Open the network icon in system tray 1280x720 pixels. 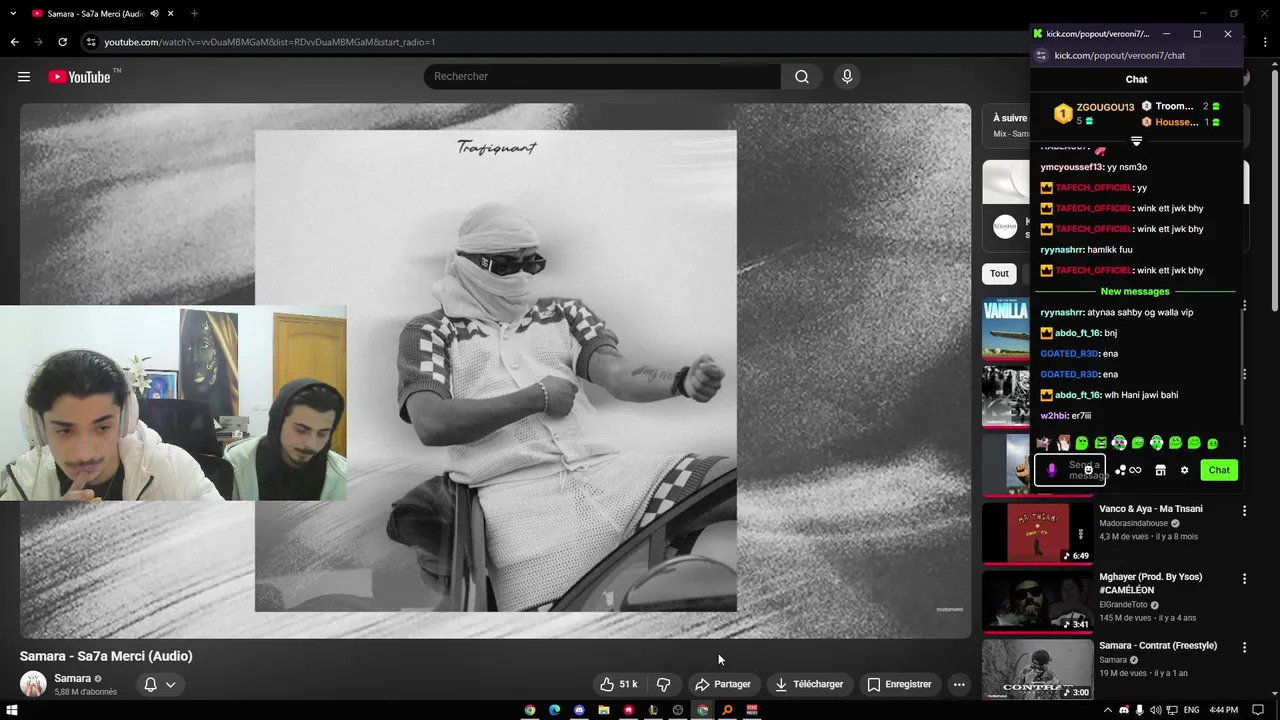coord(1171,710)
